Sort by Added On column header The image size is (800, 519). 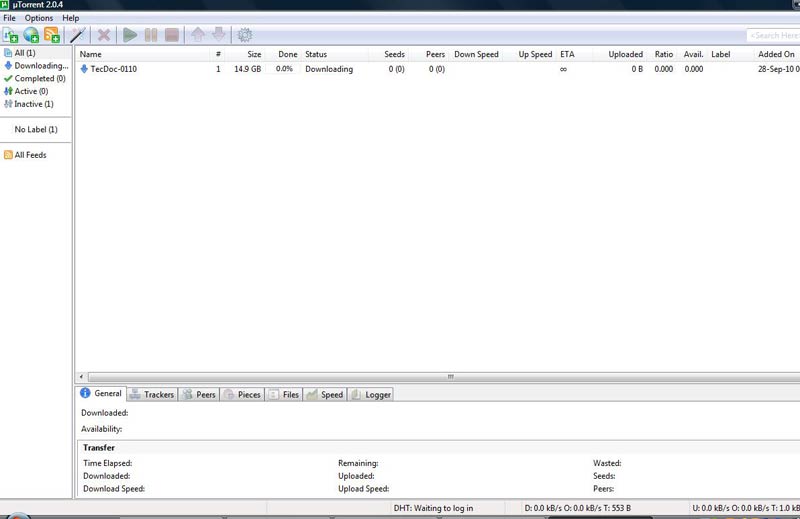click(x=776, y=54)
